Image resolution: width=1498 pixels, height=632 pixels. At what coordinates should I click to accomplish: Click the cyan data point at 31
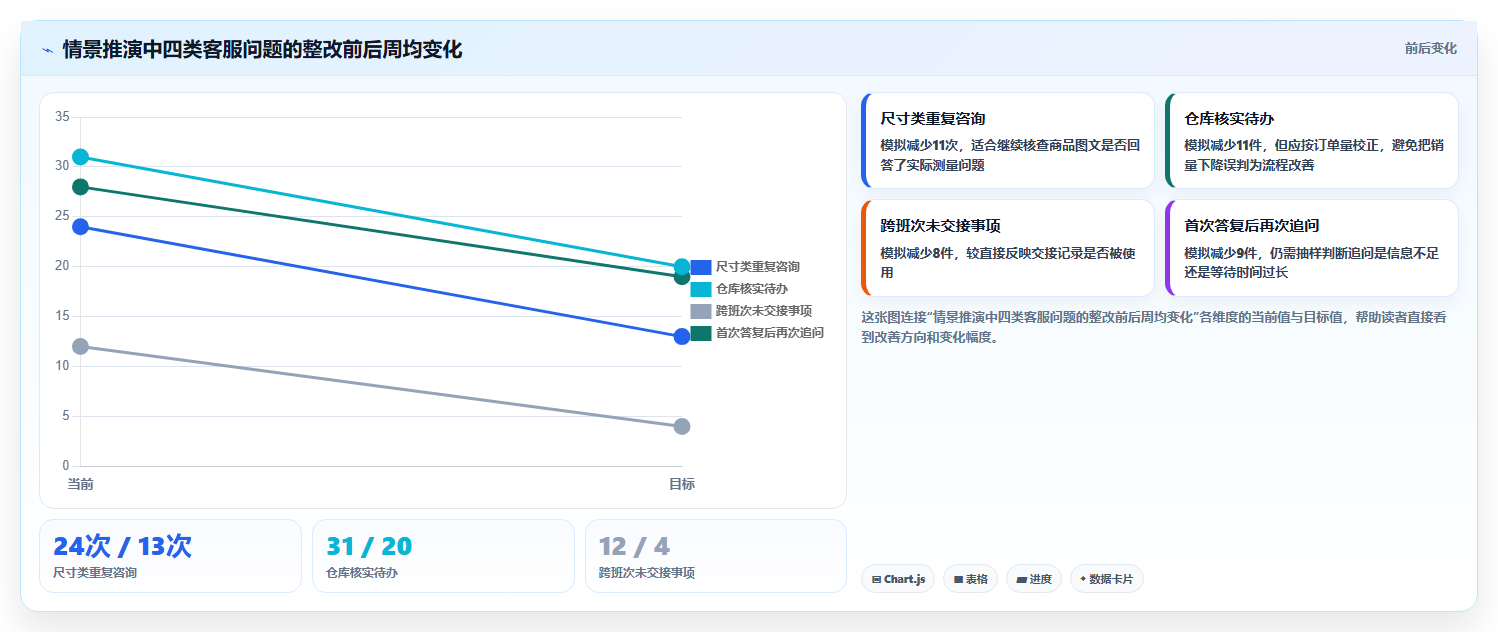click(81, 157)
